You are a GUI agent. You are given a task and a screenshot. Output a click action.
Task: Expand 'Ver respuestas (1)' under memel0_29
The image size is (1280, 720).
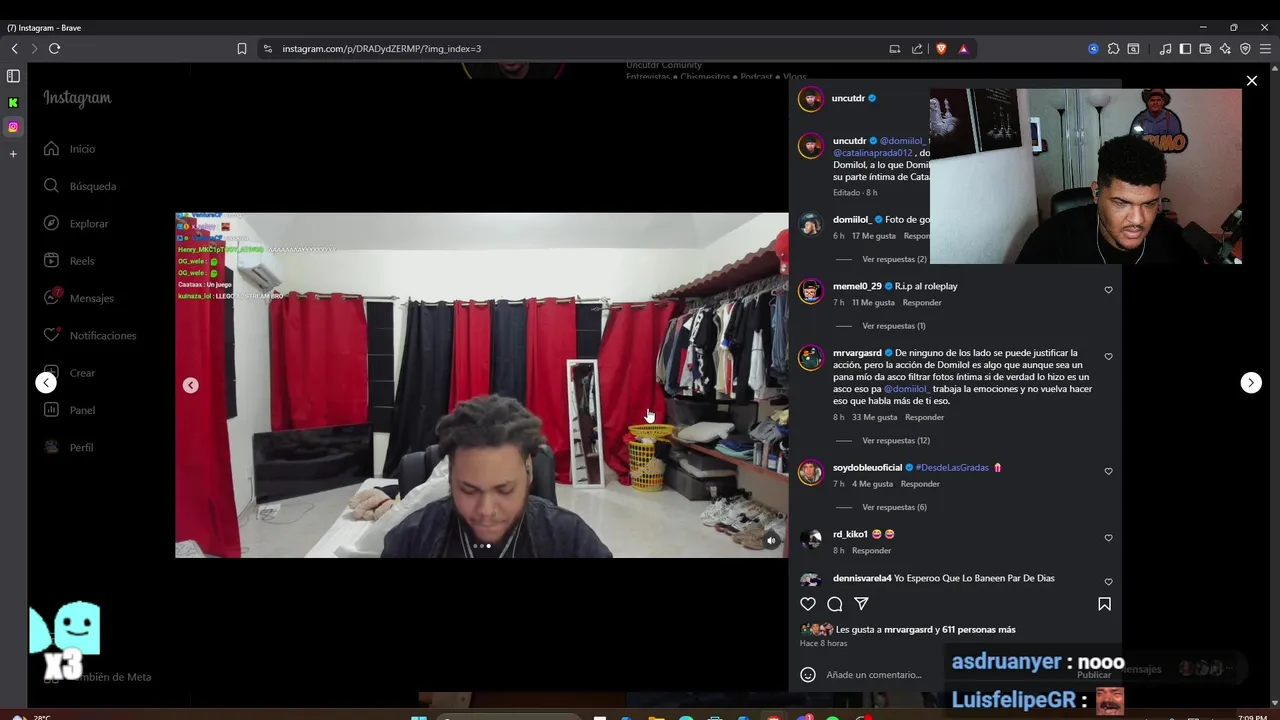click(x=893, y=326)
